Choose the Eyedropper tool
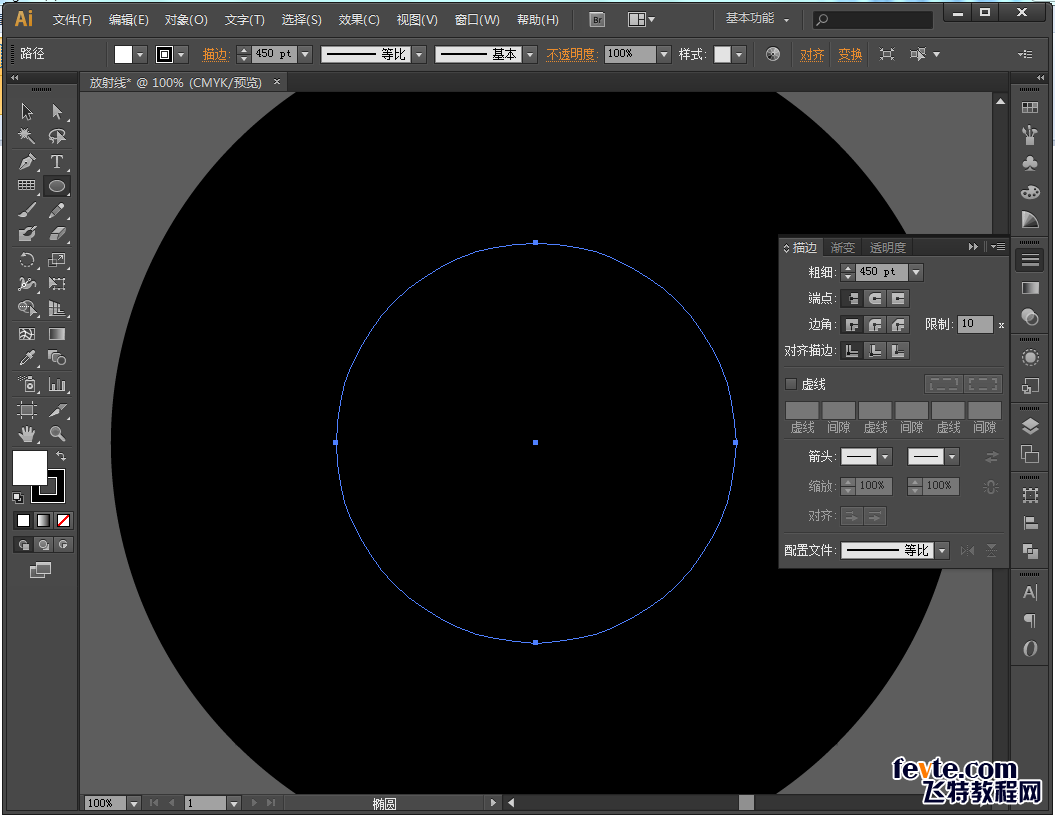This screenshot has height=817, width=1055. click(27, 358)
